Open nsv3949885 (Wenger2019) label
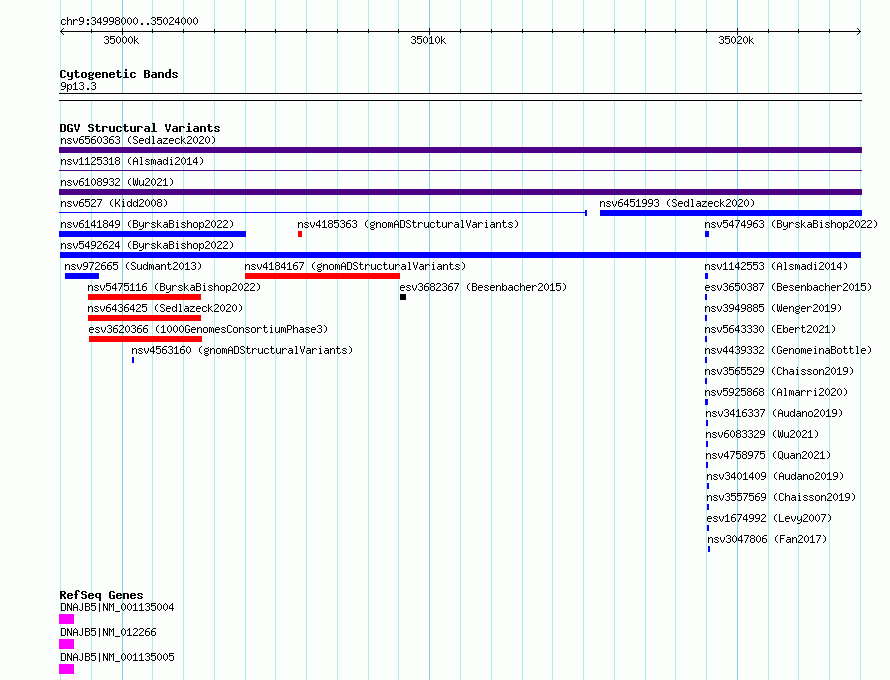This screenshot has width=890, height=680. coord(773,308)
